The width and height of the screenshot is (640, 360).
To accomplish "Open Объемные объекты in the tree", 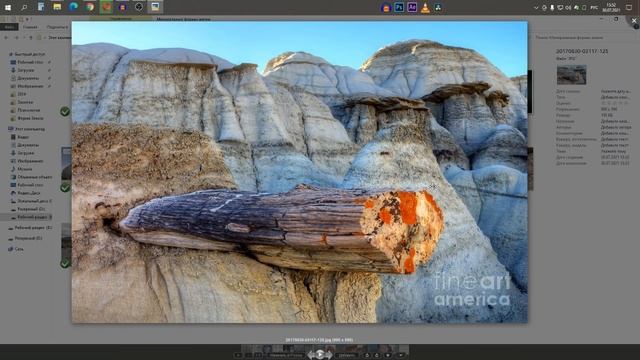I will click(x=31, y=177).
